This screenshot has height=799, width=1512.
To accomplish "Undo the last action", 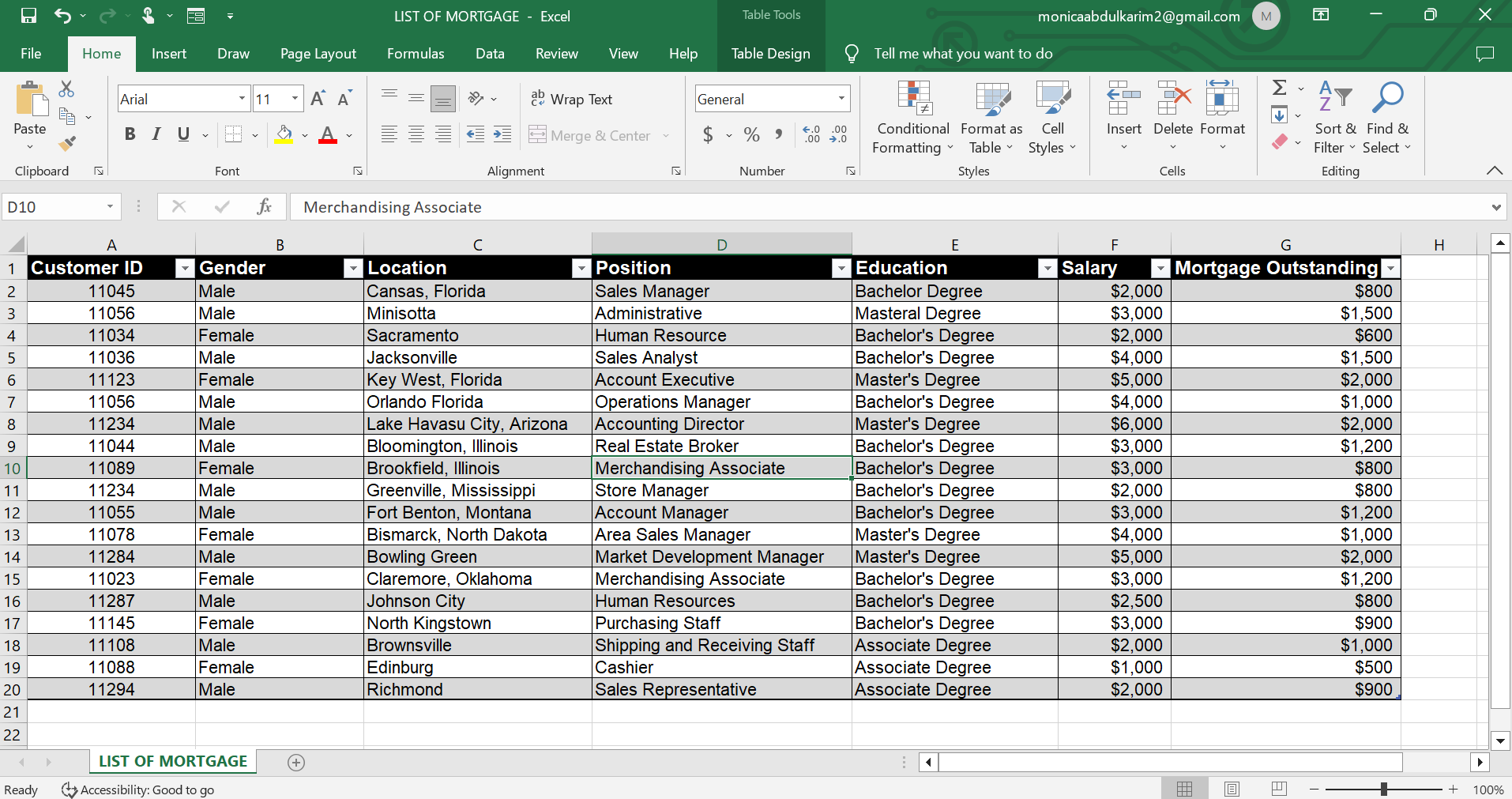I will click(62, 16).
